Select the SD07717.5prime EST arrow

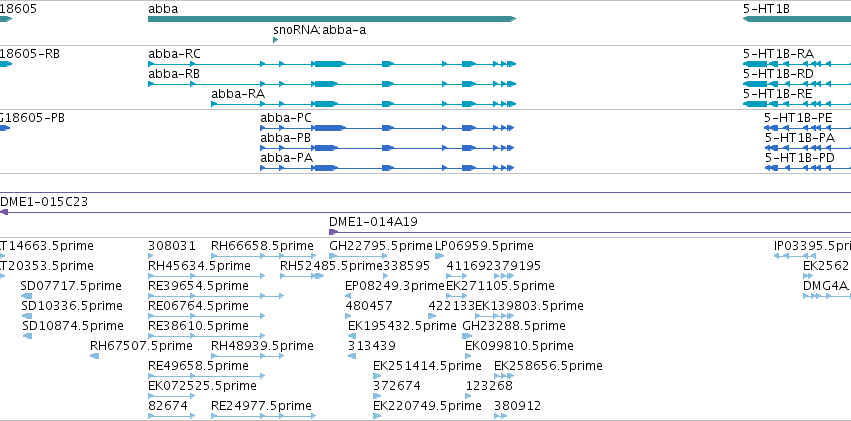click(27, 296)
